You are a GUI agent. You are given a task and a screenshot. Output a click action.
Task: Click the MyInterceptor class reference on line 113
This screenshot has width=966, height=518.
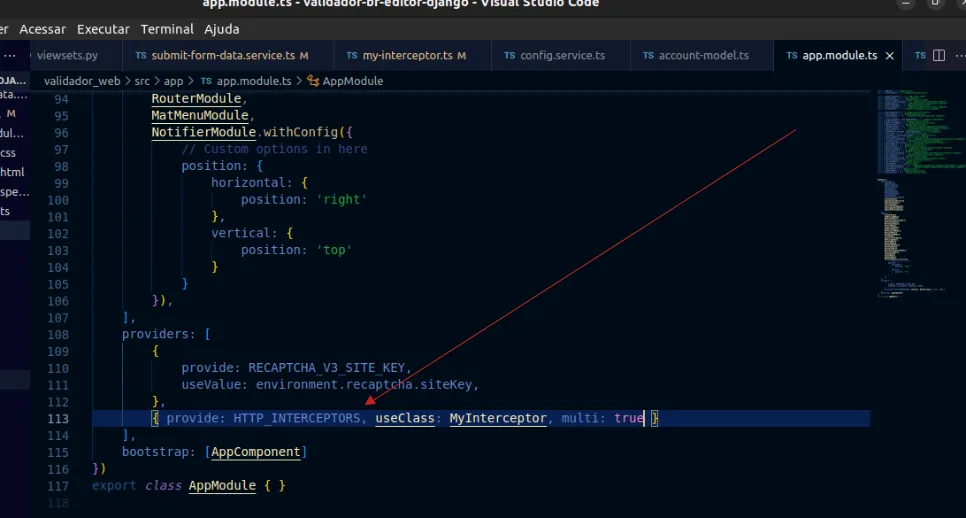click(498, 418)
